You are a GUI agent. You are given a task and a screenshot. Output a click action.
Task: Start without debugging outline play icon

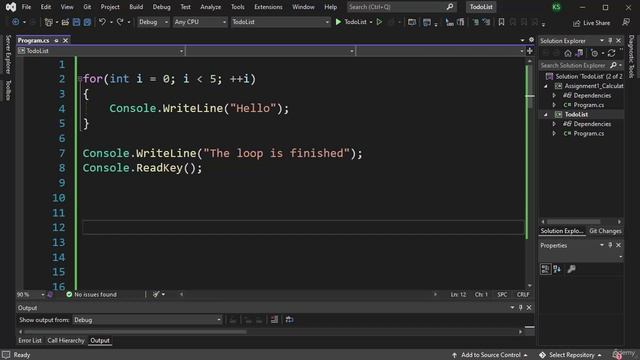pos(379,22)
